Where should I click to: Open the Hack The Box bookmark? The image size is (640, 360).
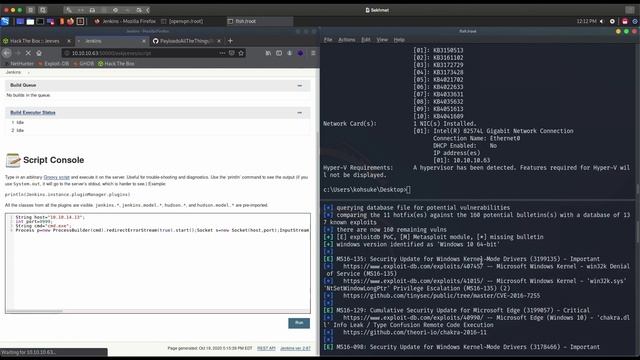[116, 64]
